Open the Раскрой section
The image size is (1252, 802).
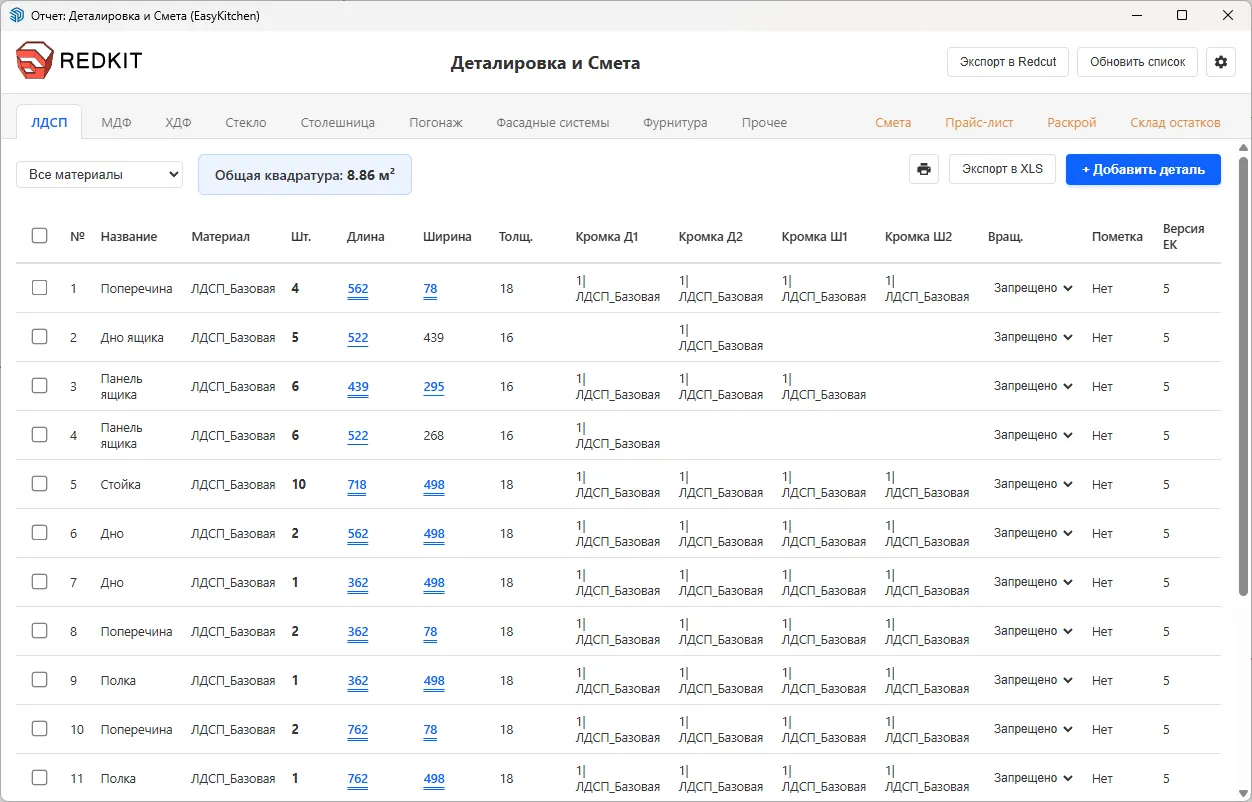pyautogui.click(x=1072, y=122)
